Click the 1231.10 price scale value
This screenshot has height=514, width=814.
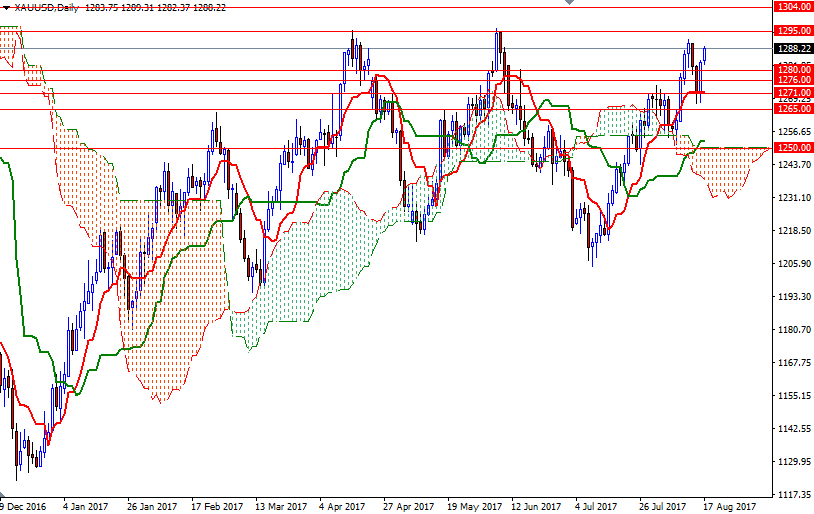(793, 198)
